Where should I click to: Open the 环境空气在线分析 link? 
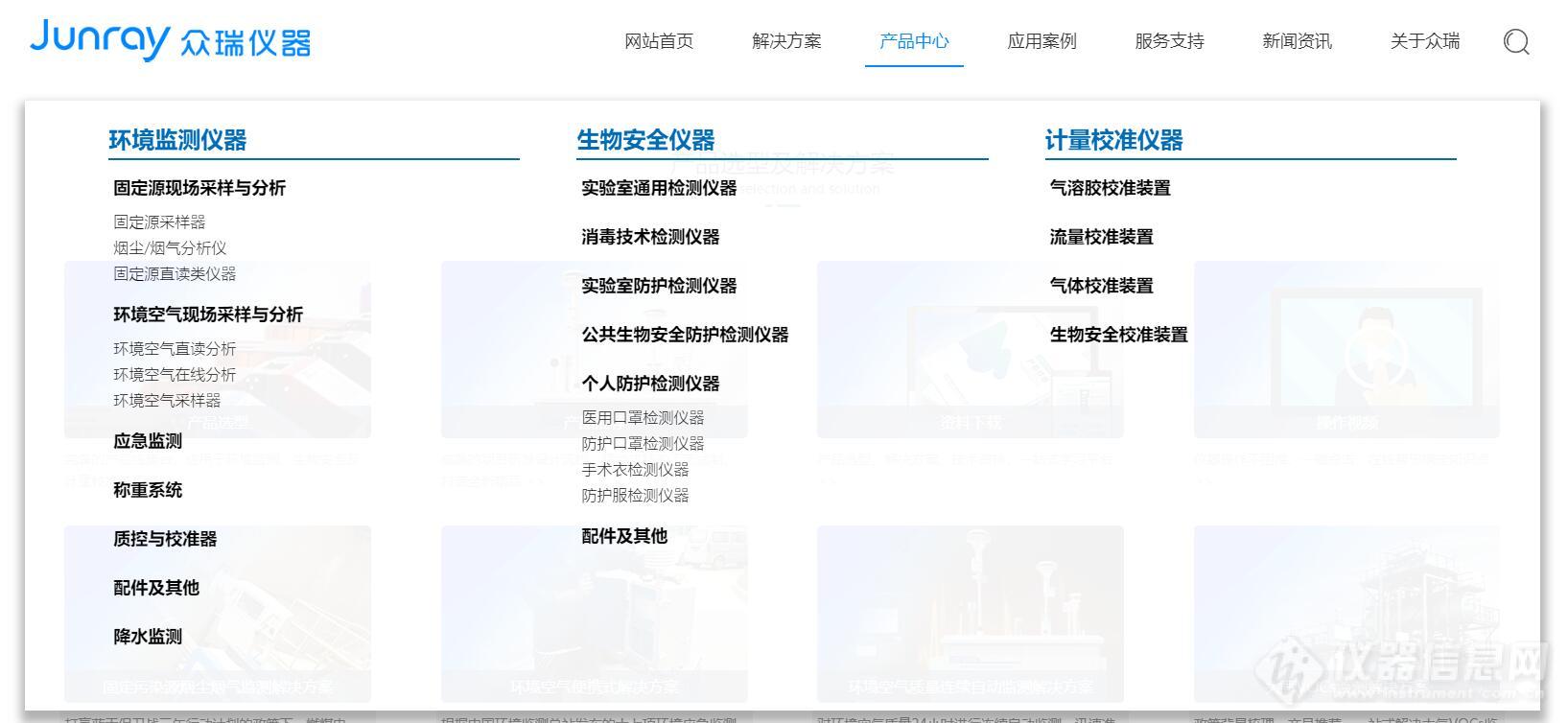(x=175, y=374)
